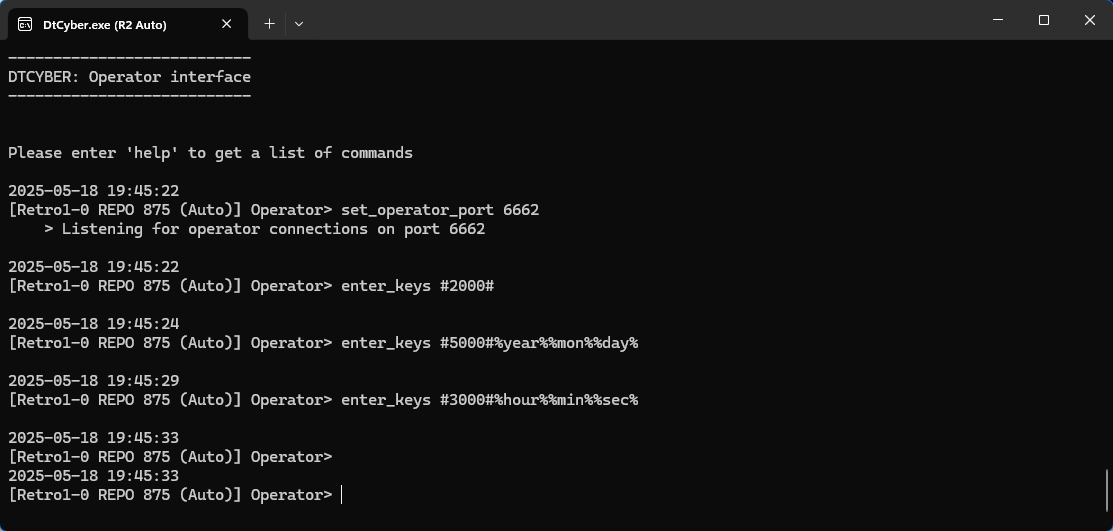Image resolution: width=1113 pixels, height=531 pixels.
Task: Expand the new tab profile dropdown chevron
Action: (x=298, y=23)
